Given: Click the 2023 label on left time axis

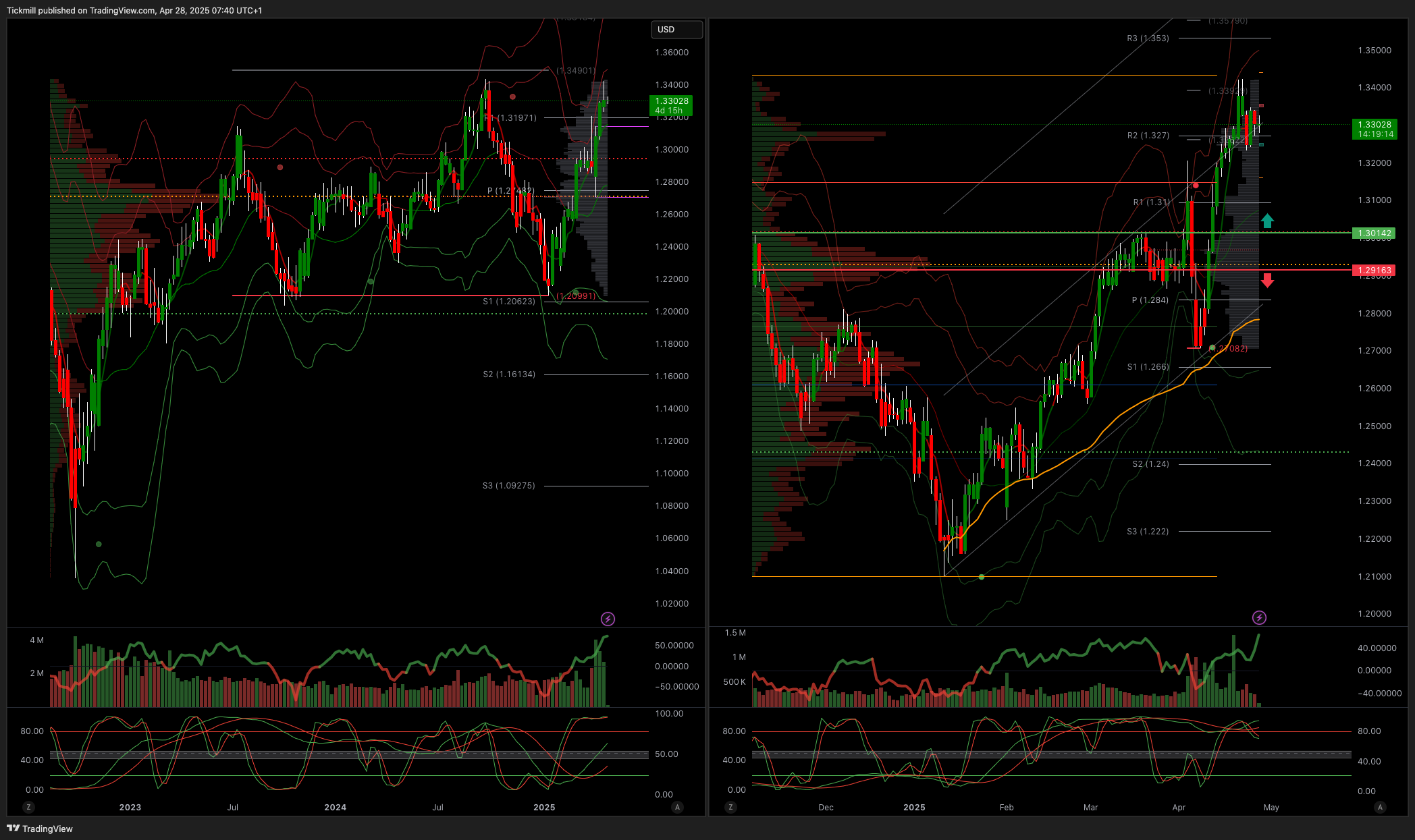Looking at the screenshot, I should click(130, 807).
